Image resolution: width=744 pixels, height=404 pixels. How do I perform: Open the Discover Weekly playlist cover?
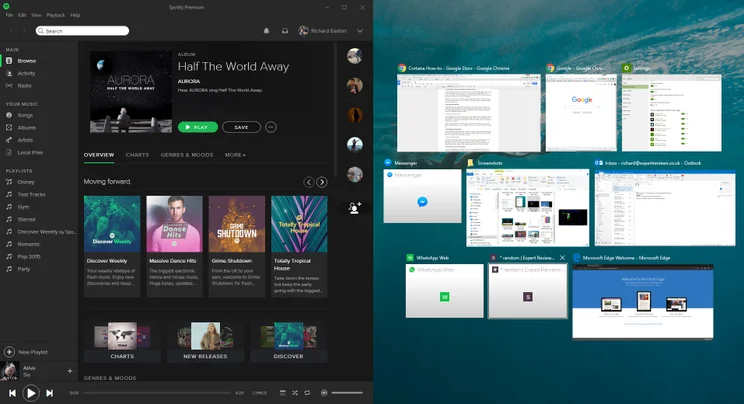coord(112,224)
